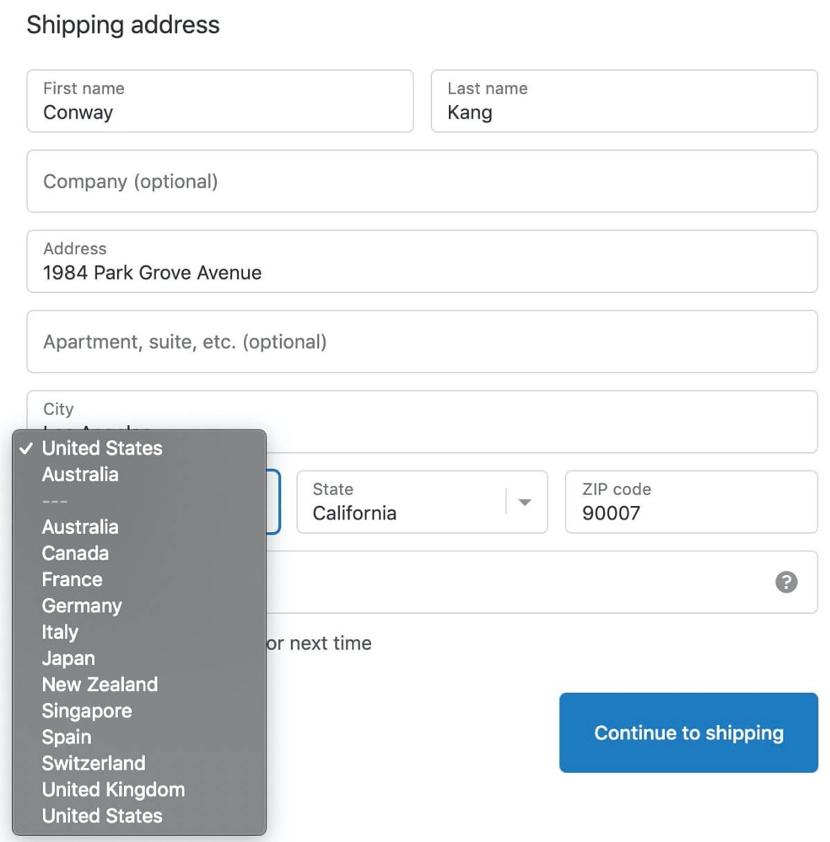Viewport: 830px width, 842px height.
Task: Select Germany as the shipping country
Action: (81, 605)
